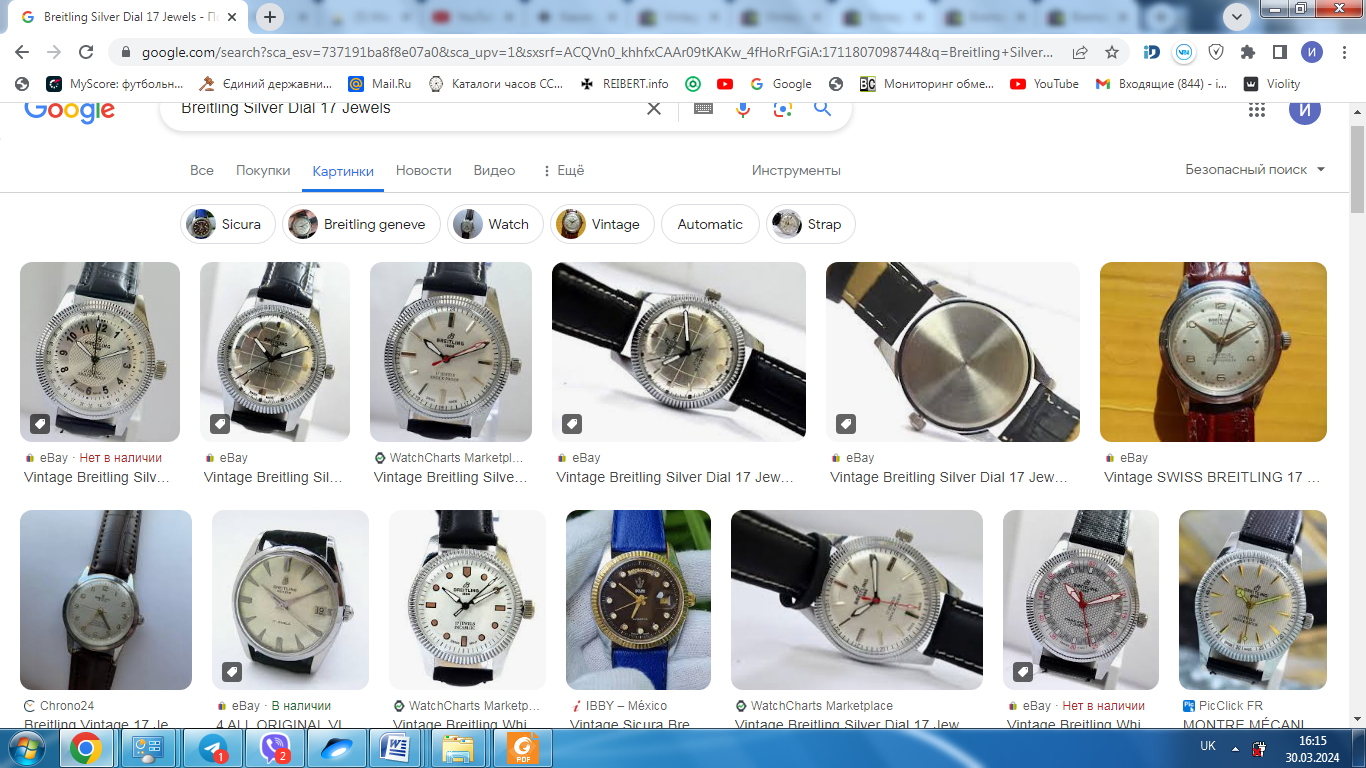Image resolution: width=1366 pixels, height=768 pixels.
Task: Open the iD extension icon in the toolbar
Action: (1152, 52)
